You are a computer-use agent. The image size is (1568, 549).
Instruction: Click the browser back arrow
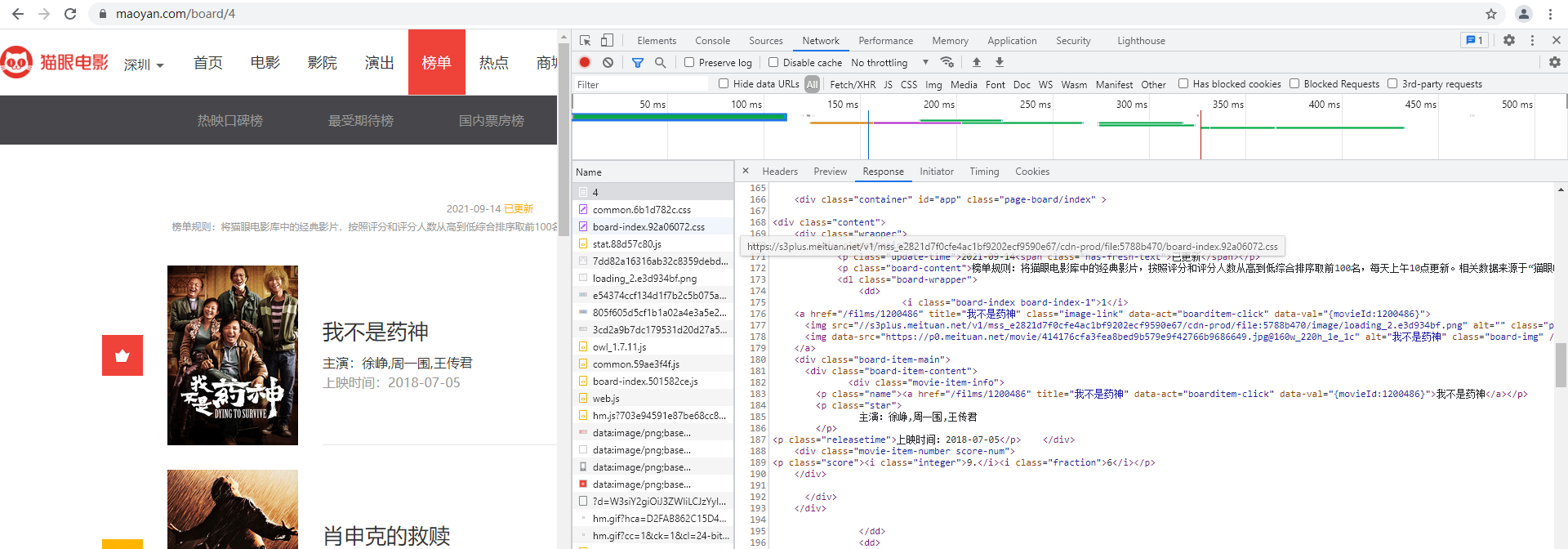pos(18,14)
